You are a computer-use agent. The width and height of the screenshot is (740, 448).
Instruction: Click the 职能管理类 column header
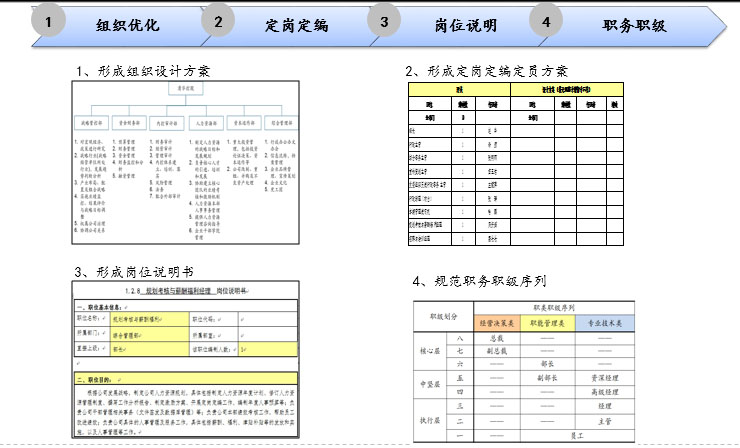coord(546,322)
